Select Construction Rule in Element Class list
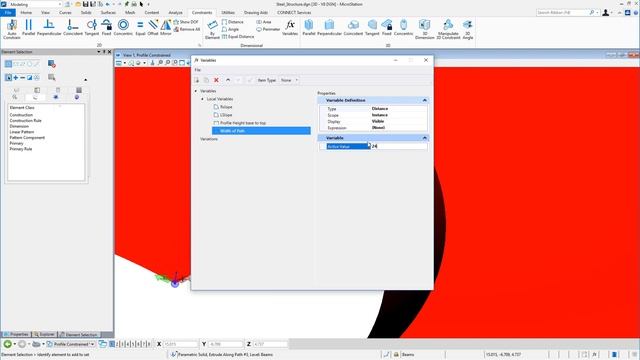640x360 pixels. coord(25,121)
